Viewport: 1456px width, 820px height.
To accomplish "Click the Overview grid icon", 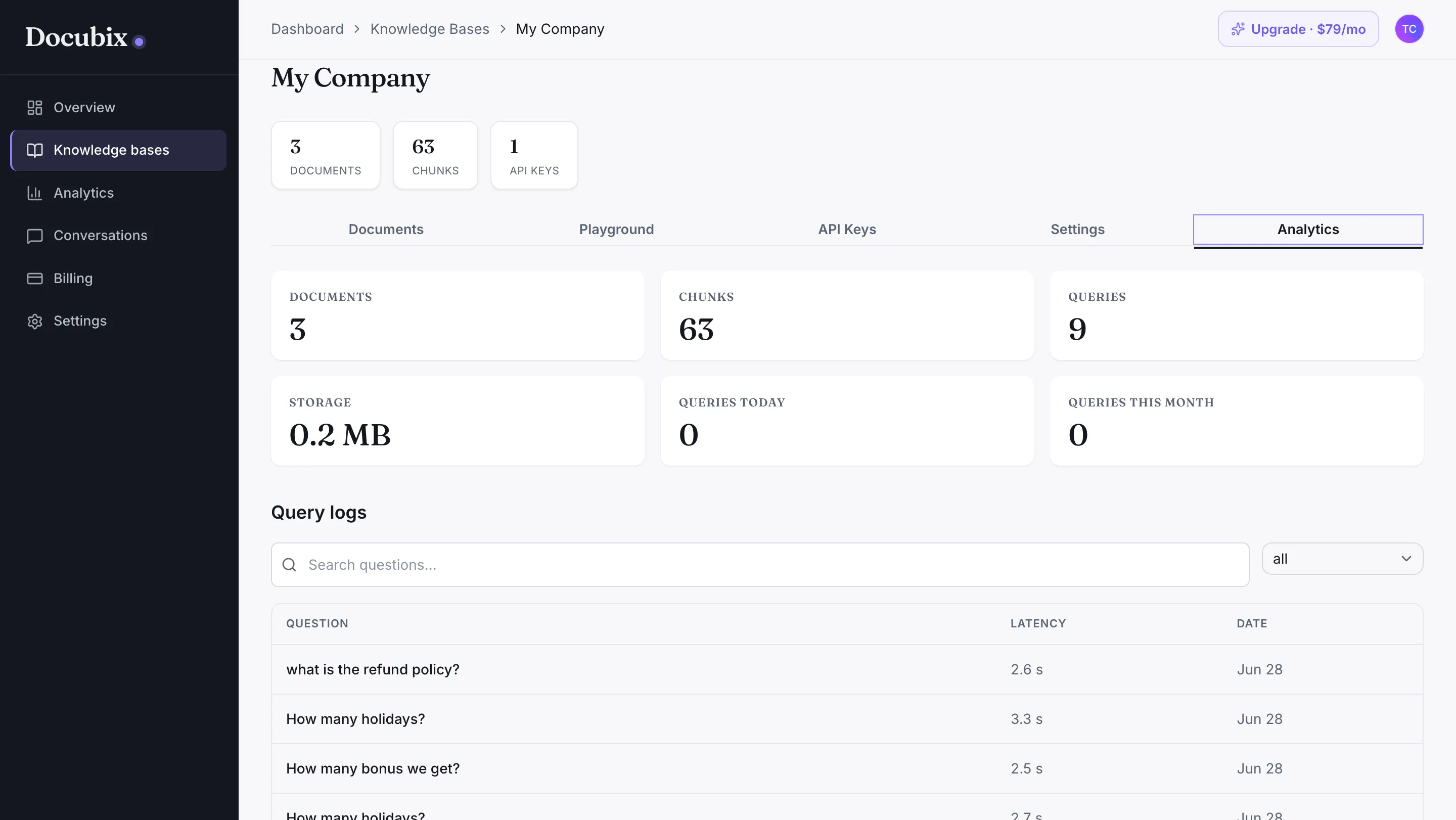I will (35, 107).
